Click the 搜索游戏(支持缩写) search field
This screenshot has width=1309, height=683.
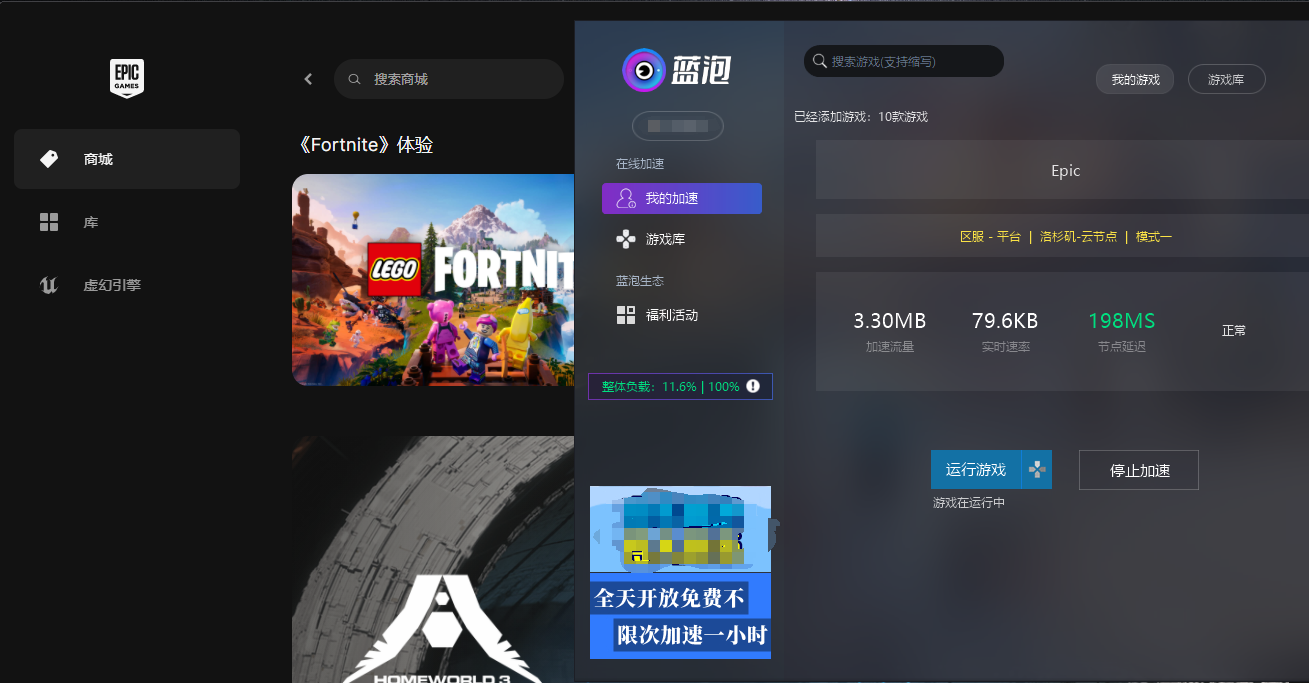904,61
